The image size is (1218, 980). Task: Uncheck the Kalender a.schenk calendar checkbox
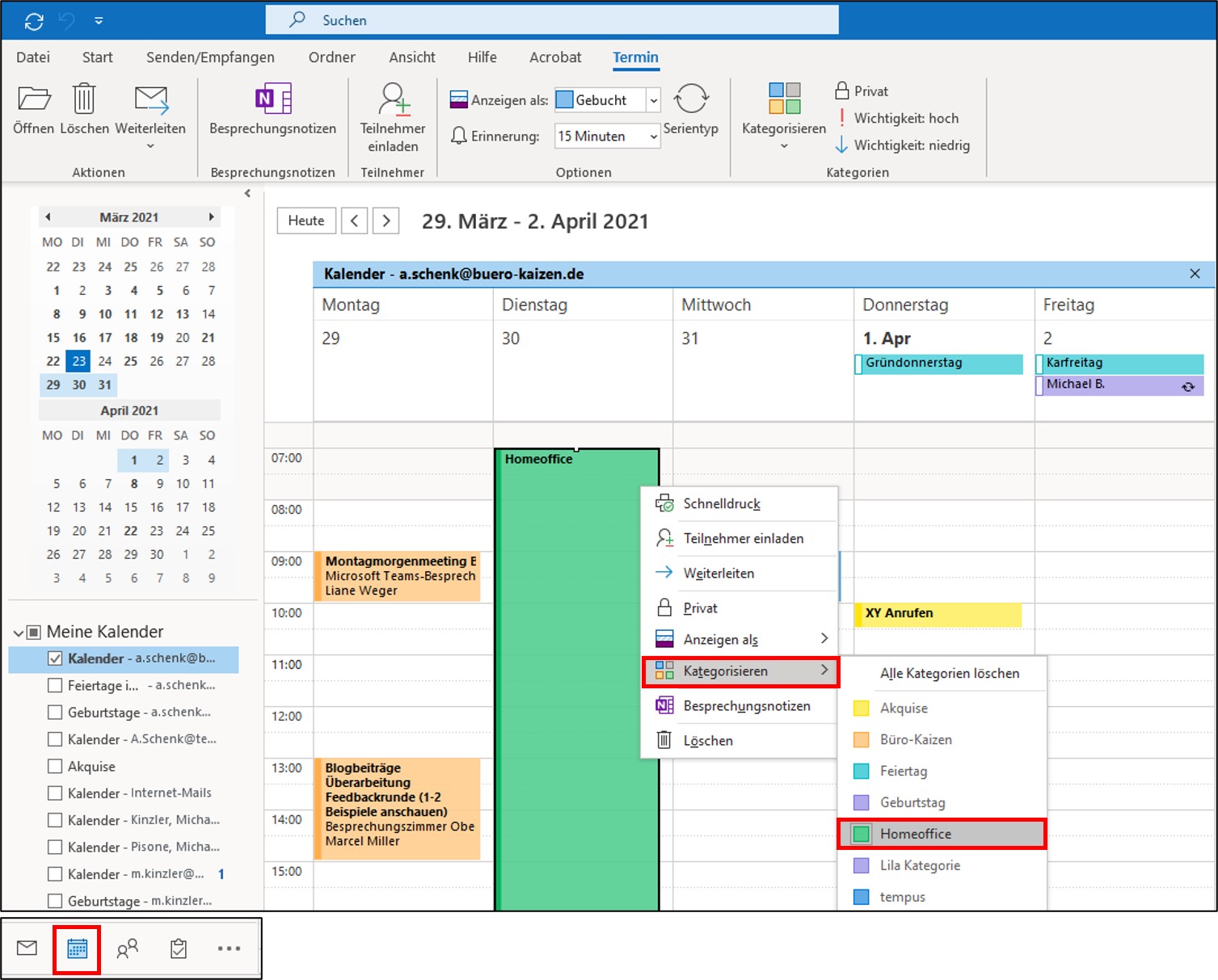(x=55, y=658)
